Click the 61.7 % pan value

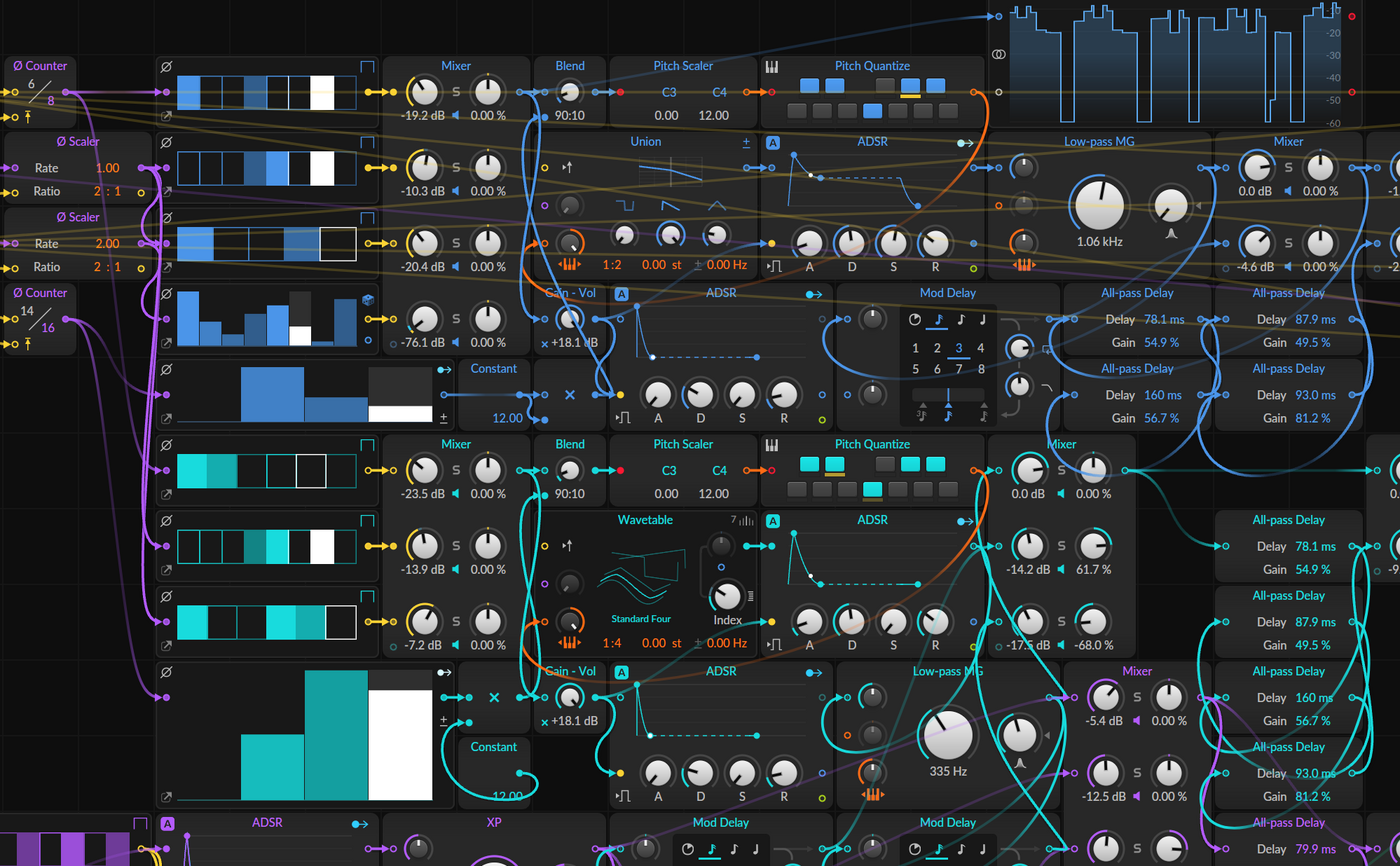click(x=1093, y=569)
